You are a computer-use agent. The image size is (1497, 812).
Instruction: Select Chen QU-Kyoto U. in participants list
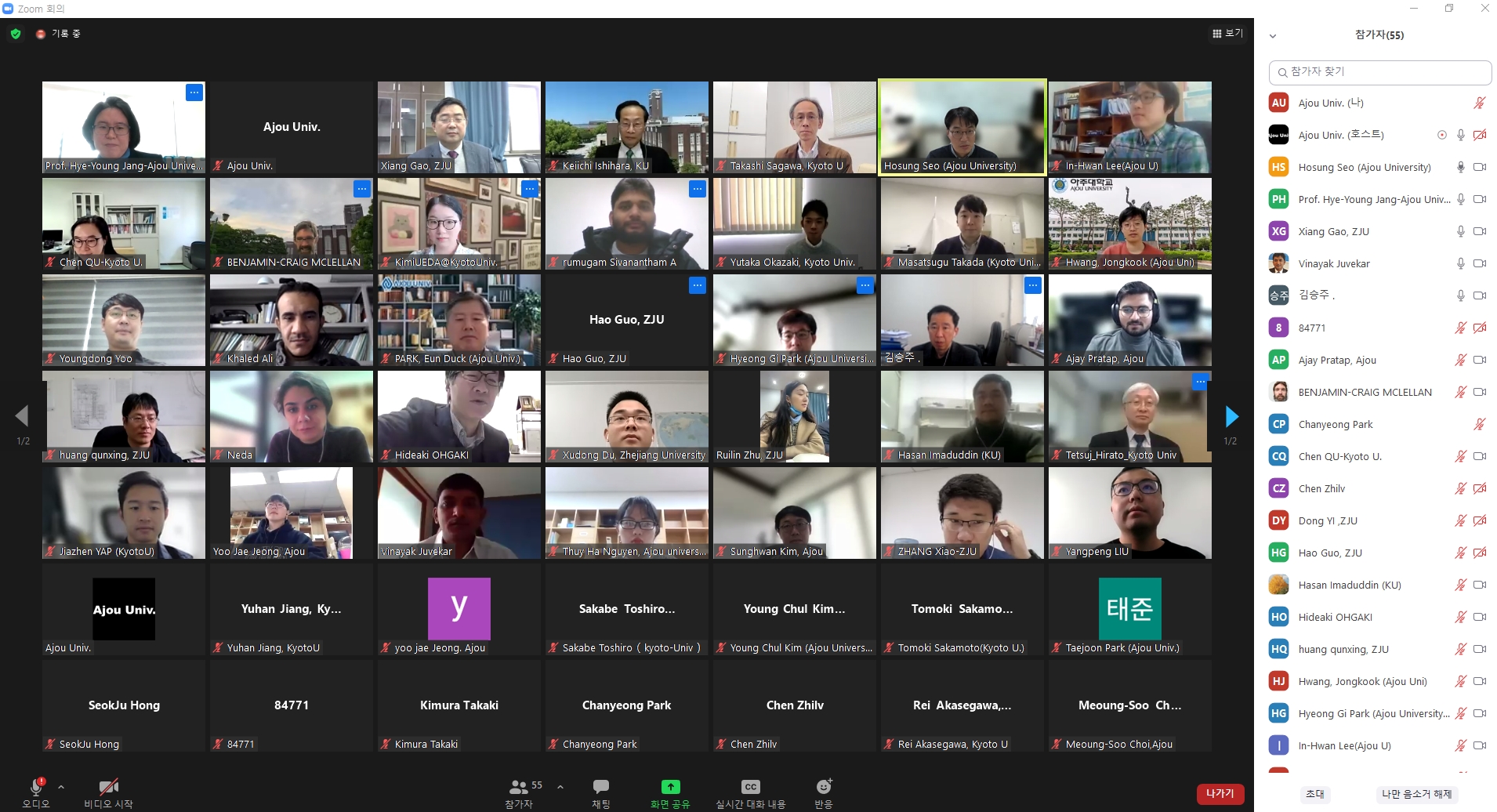(x=1380, y=456)
